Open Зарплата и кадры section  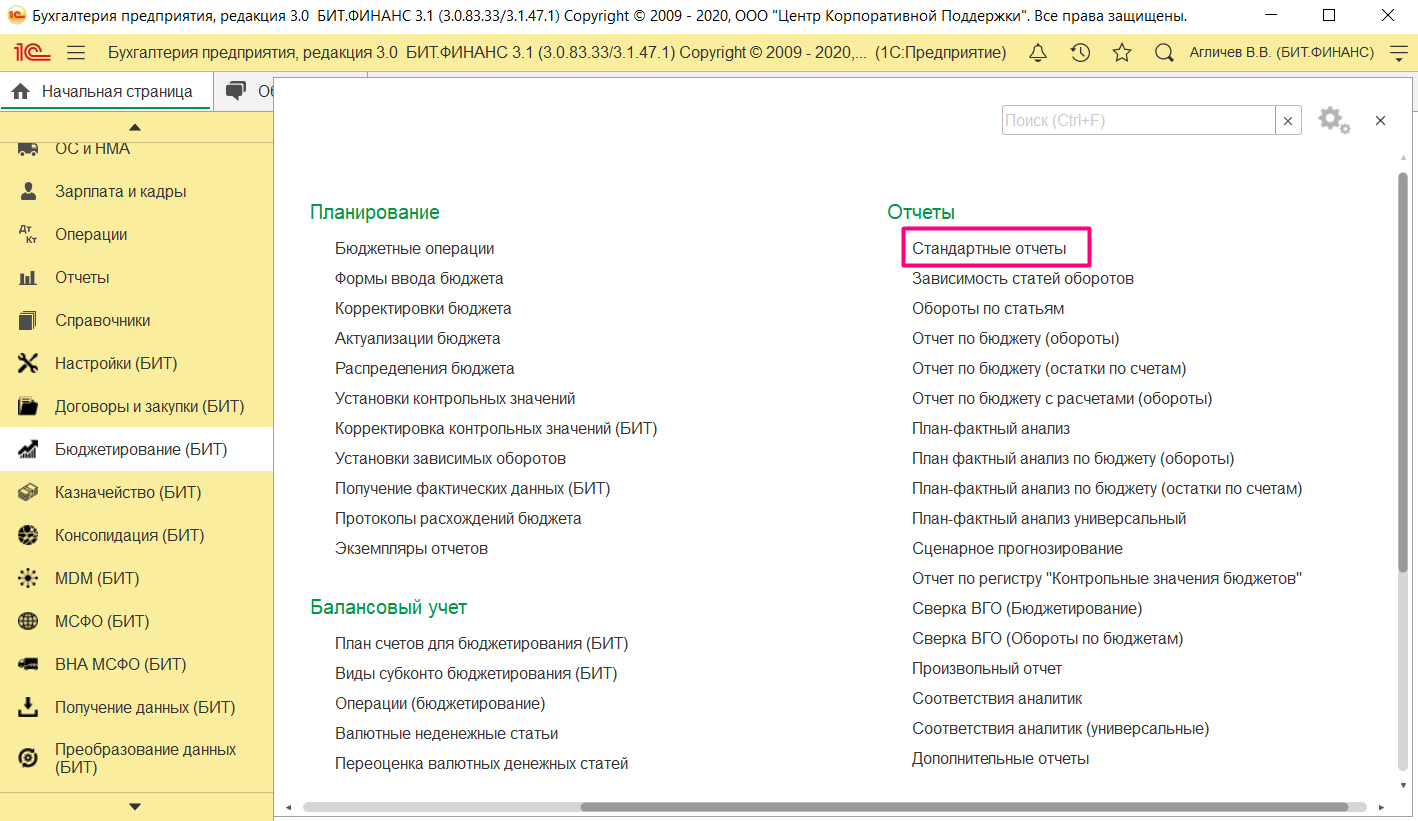point(136,191)
